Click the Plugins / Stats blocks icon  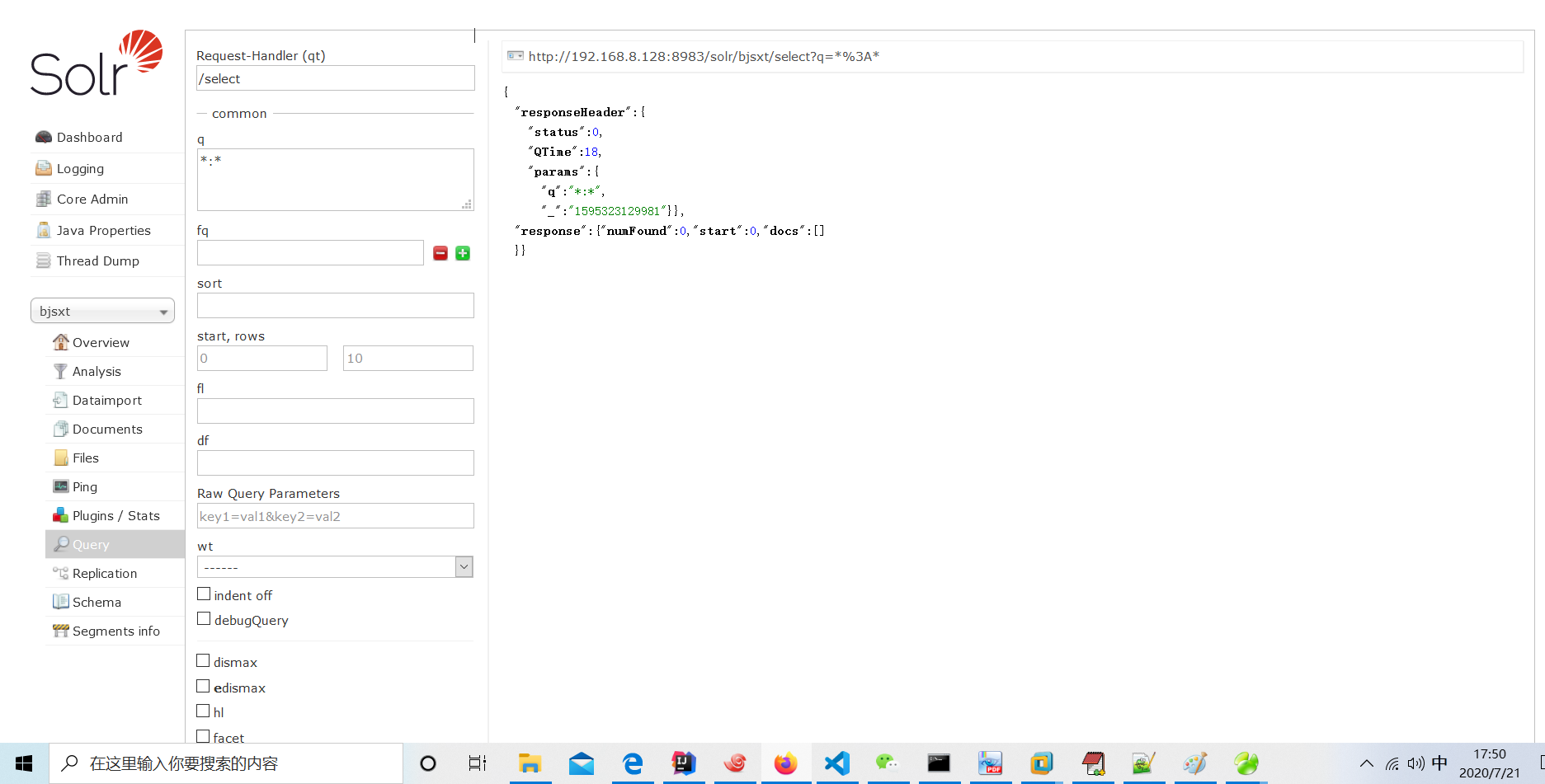click(x=60, y=515)
